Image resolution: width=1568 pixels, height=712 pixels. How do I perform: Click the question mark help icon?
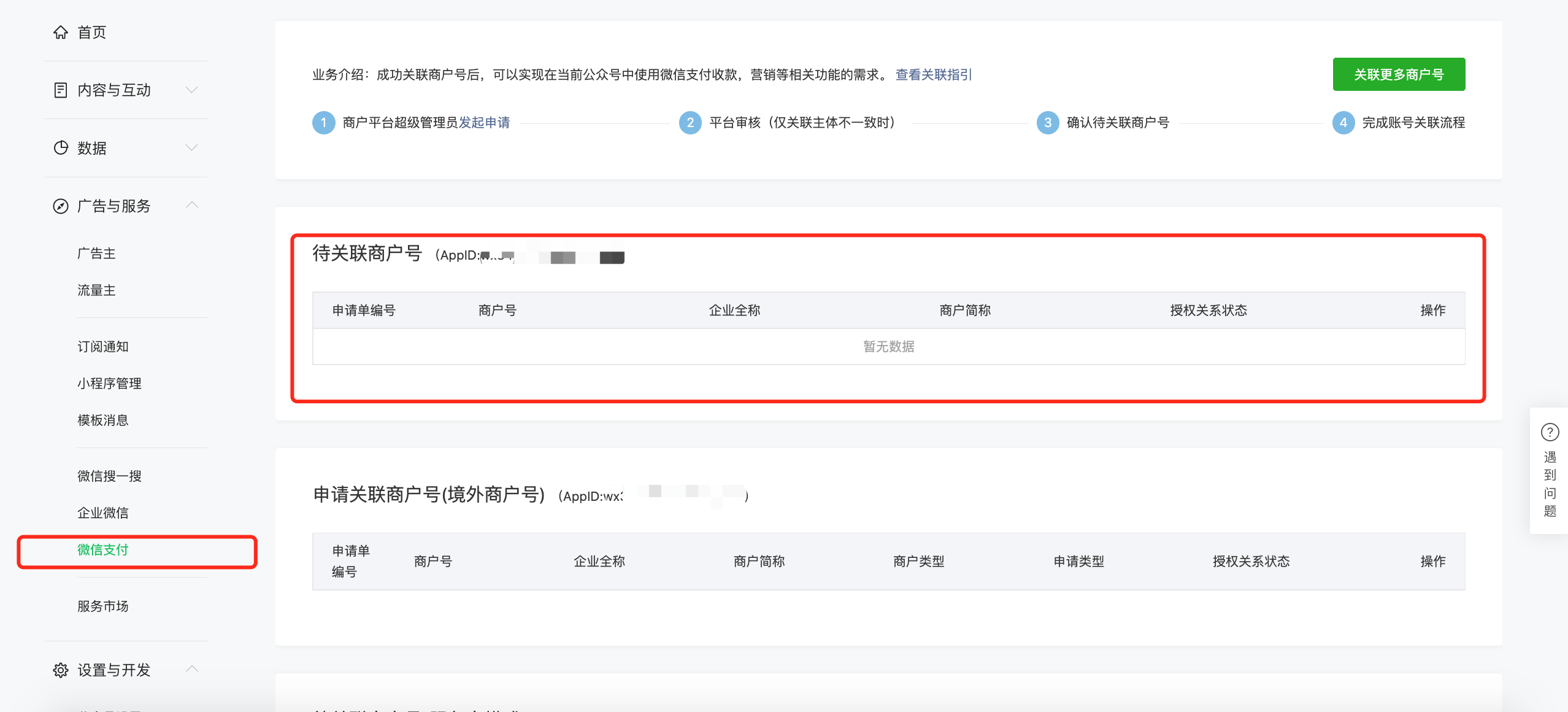tap(1550, 432)
